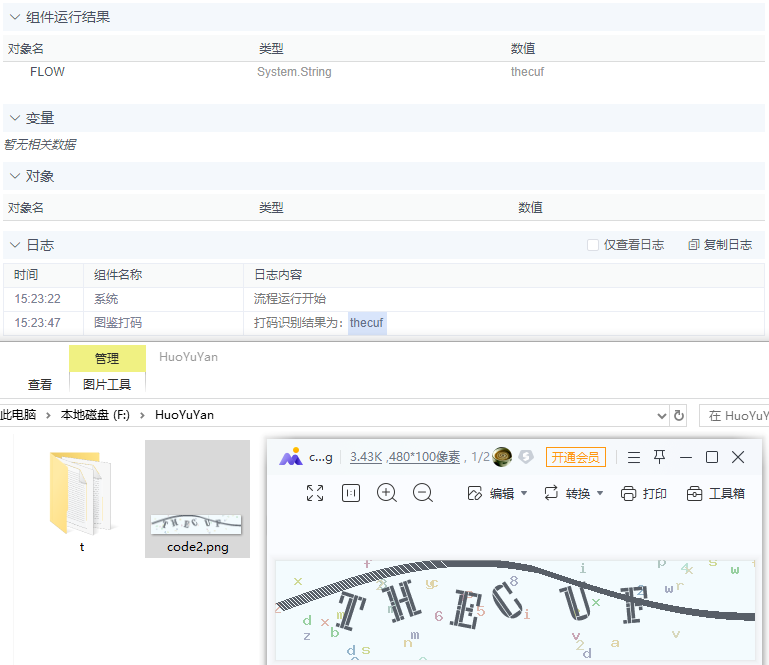Viewport: 769px width, 665px height.
Task: Select the code2.png file thumbnail
Action: point(197,499)
